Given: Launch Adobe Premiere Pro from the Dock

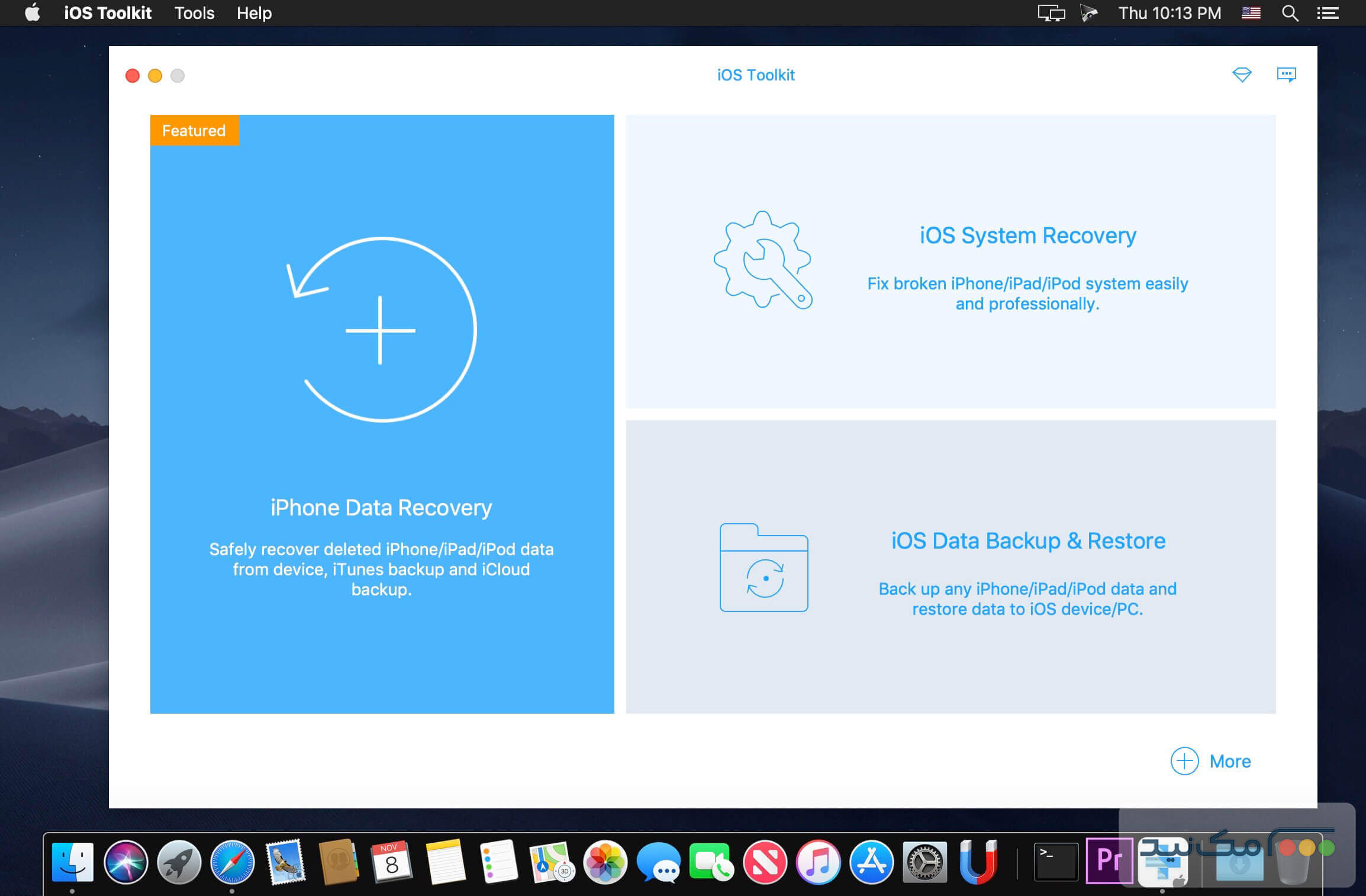Looking at the screenshot, I should tap(1109, 861).
